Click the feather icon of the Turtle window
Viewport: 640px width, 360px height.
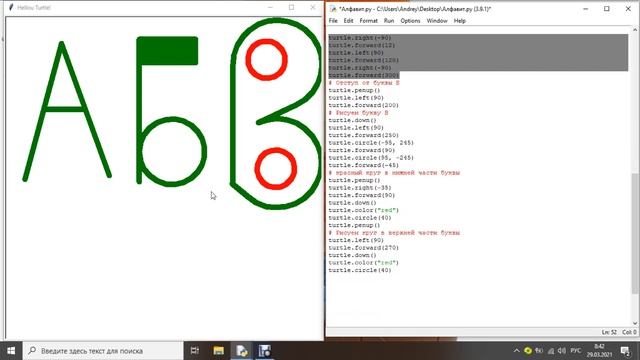click(11, 7)
